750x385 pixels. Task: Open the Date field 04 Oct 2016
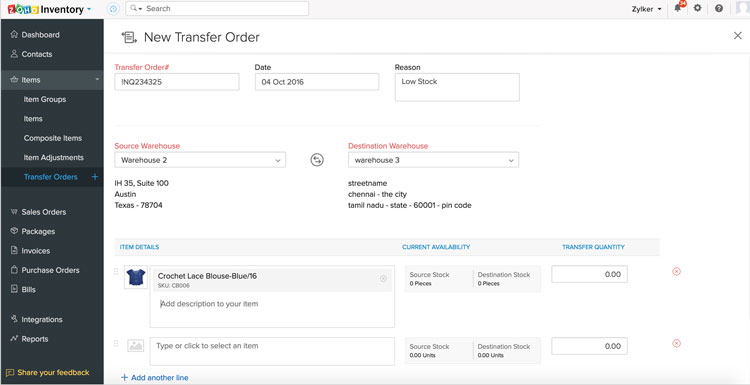(317, 82)
